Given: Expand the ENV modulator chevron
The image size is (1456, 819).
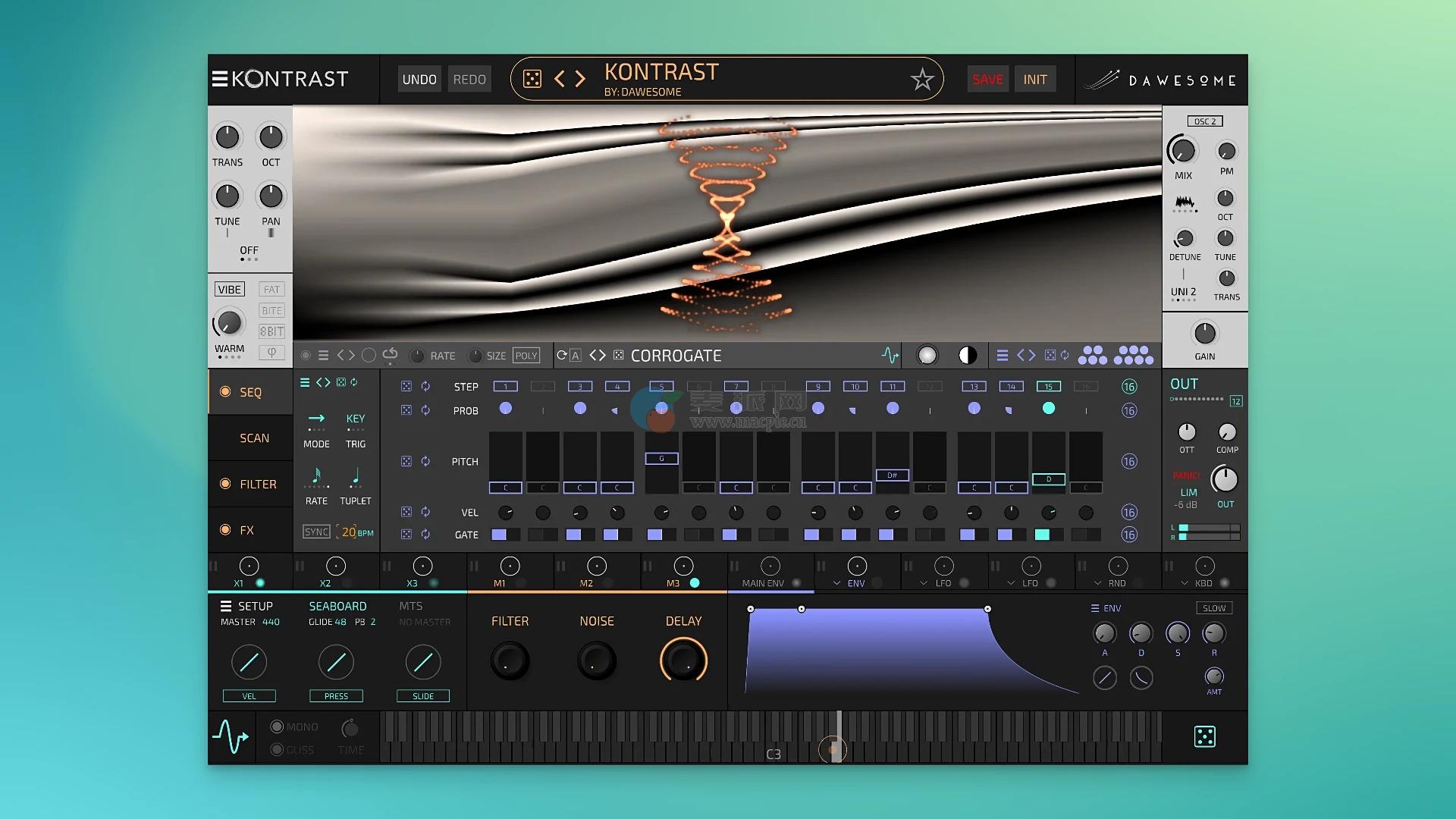Looking at the screenshot, I should pos(836,583).
